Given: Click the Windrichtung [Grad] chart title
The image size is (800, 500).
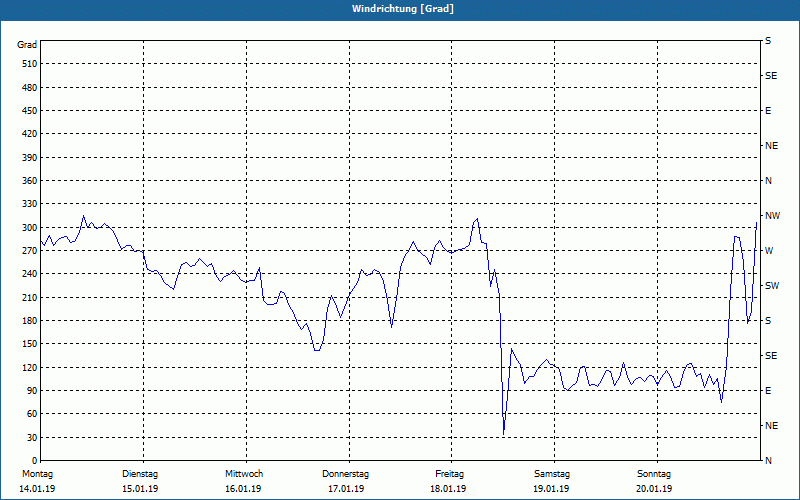Looking at the screenshot, I should (403, 9).
